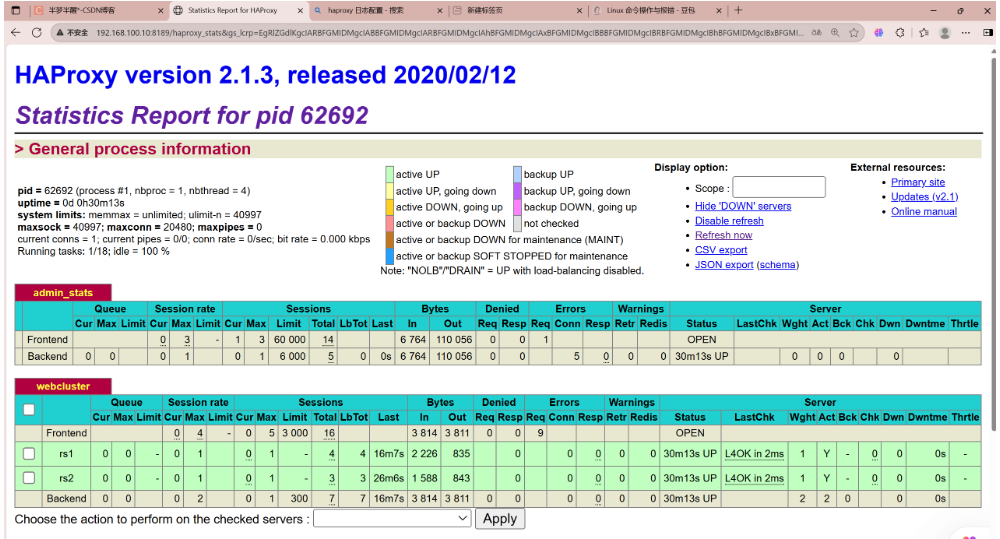
Task: Click admin_stats Frontend session limit '60 000'
Action: point(290,340)
